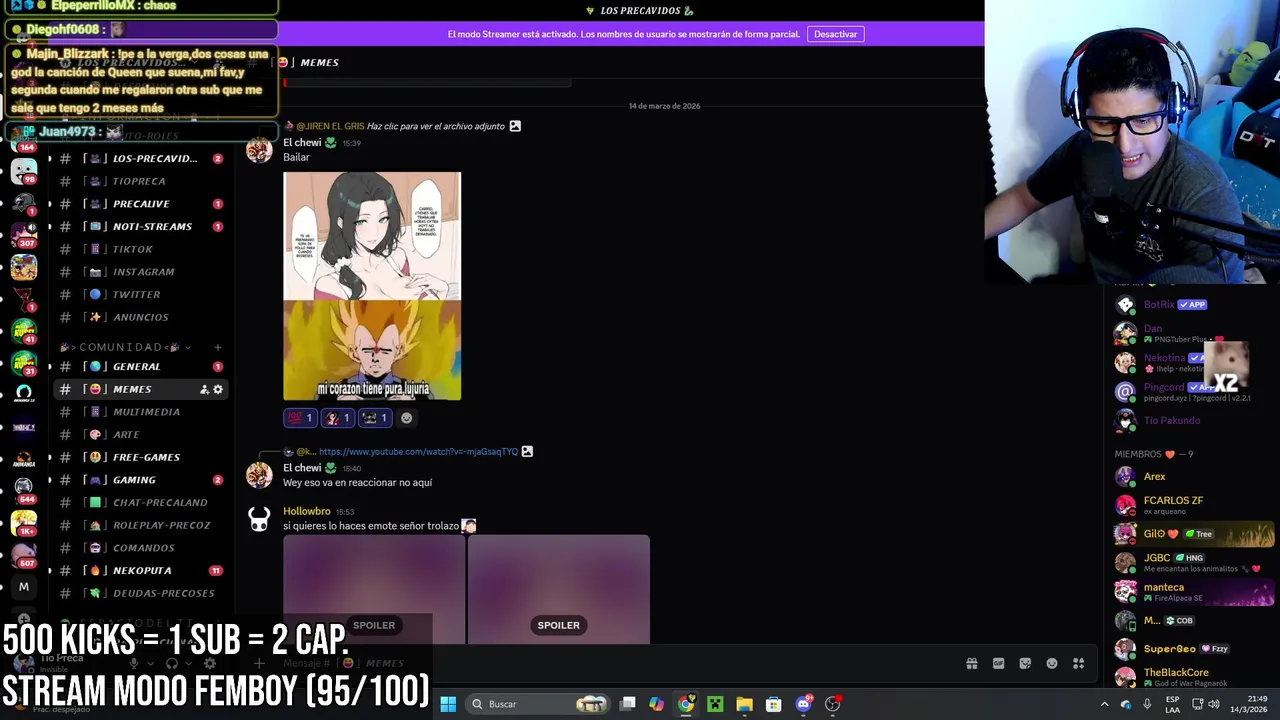Click plus attach button in message bar
Image resolution: width=1280 pixels, height=720 pixels.
tap(259, 663)
